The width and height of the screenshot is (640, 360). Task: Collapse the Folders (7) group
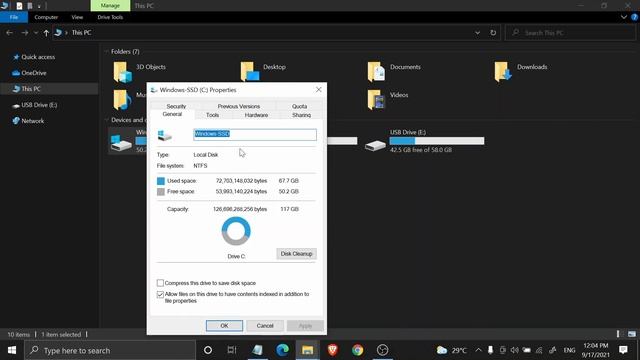(x=107, y=51)
